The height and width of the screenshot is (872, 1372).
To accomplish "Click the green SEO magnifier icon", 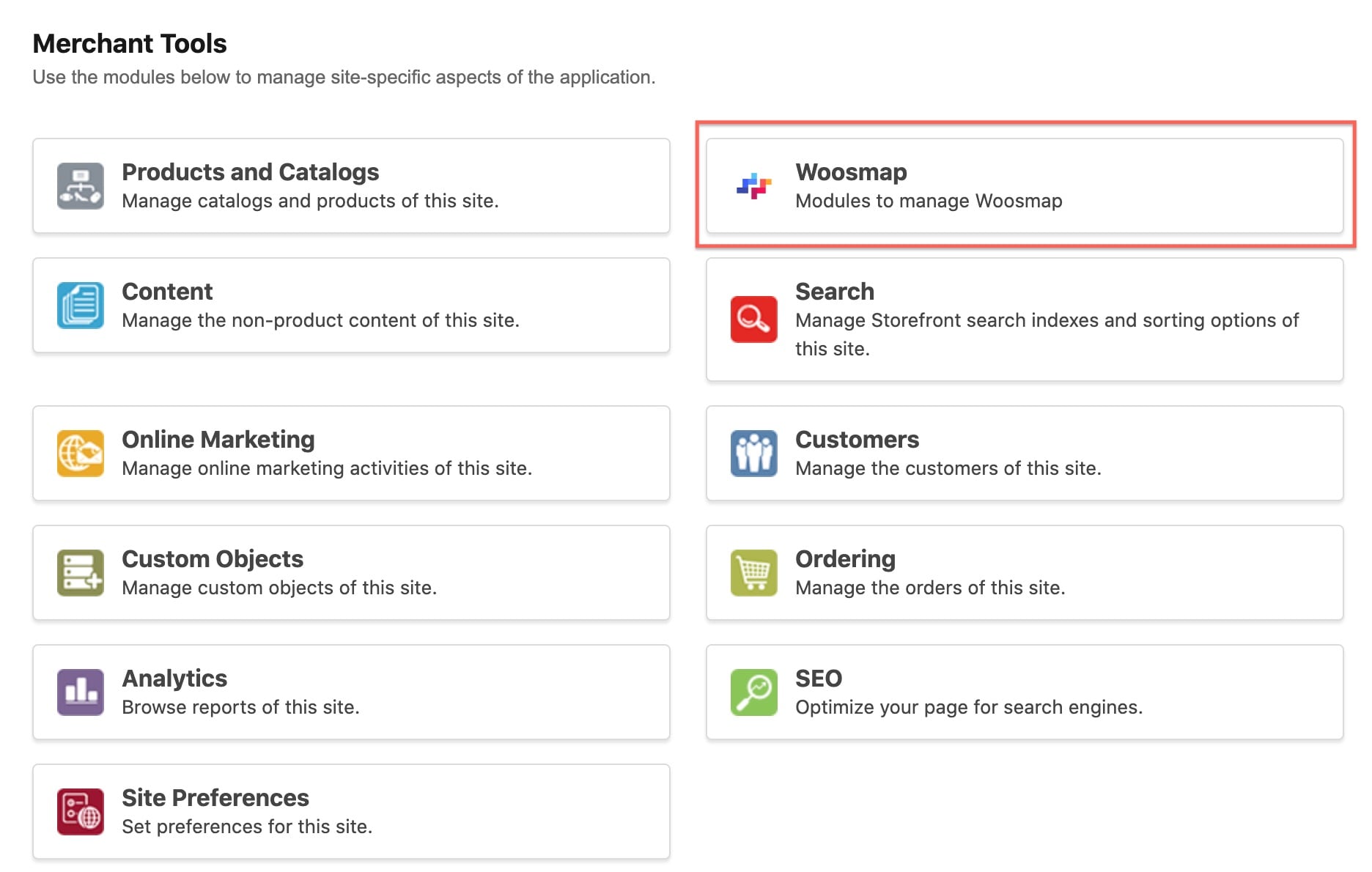I will (754, 692).
